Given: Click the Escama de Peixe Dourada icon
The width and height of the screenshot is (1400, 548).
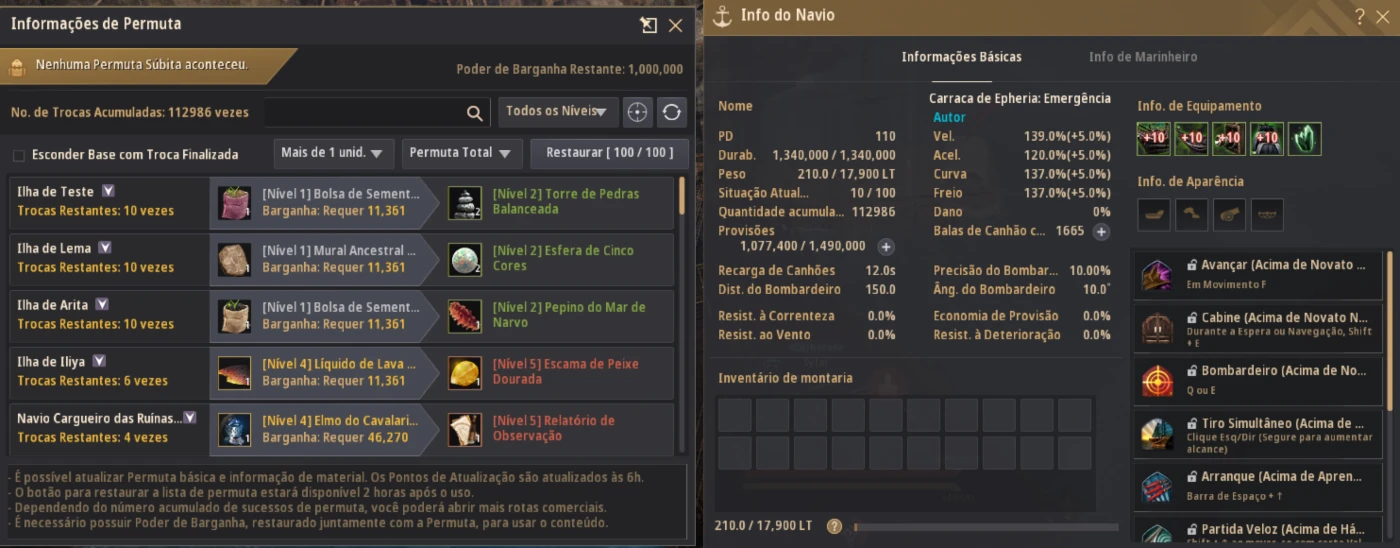Looking at the screenshot, I should [x=464, y=372].
